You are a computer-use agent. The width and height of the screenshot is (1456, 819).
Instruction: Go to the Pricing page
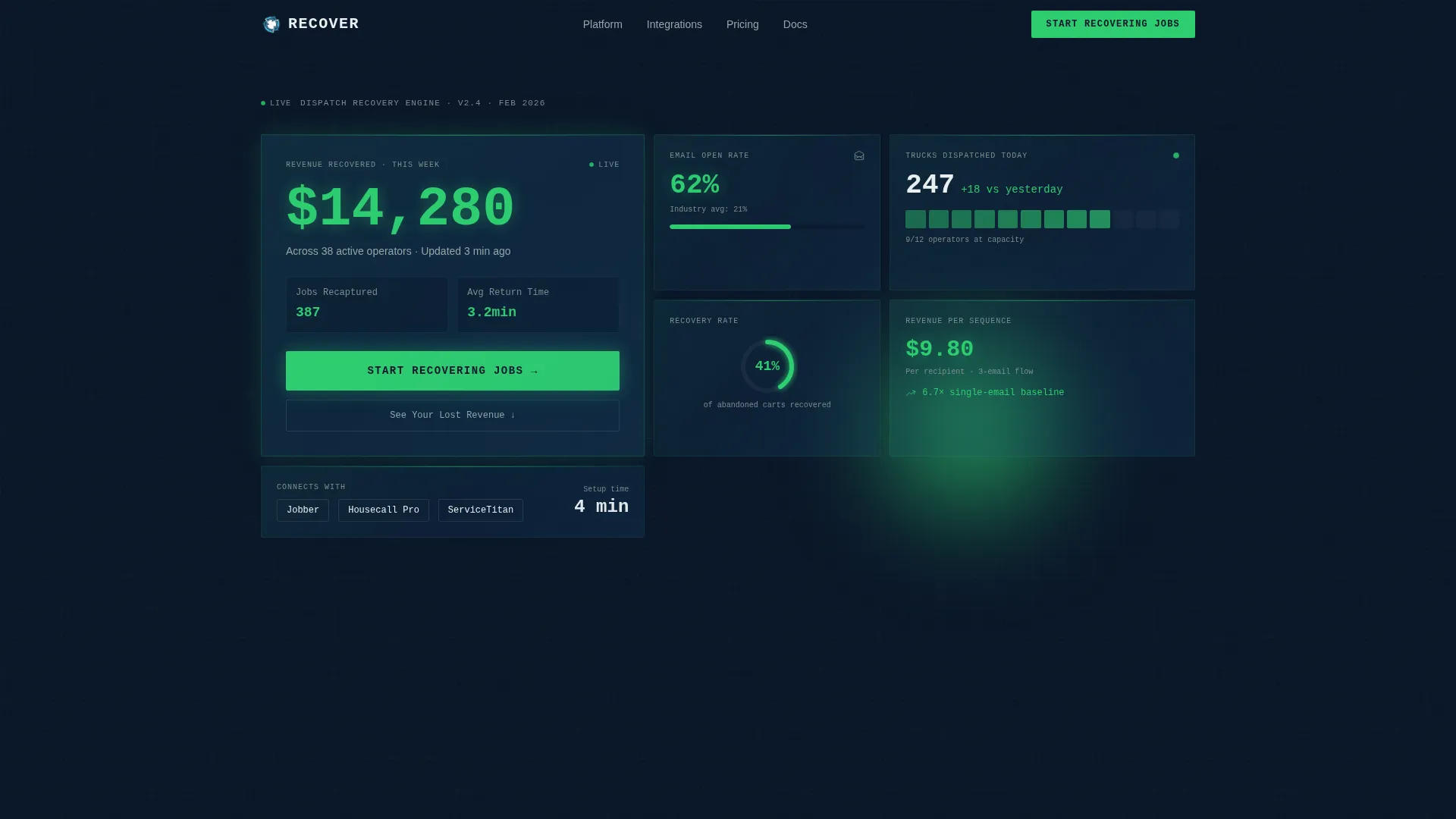(742, 24)
